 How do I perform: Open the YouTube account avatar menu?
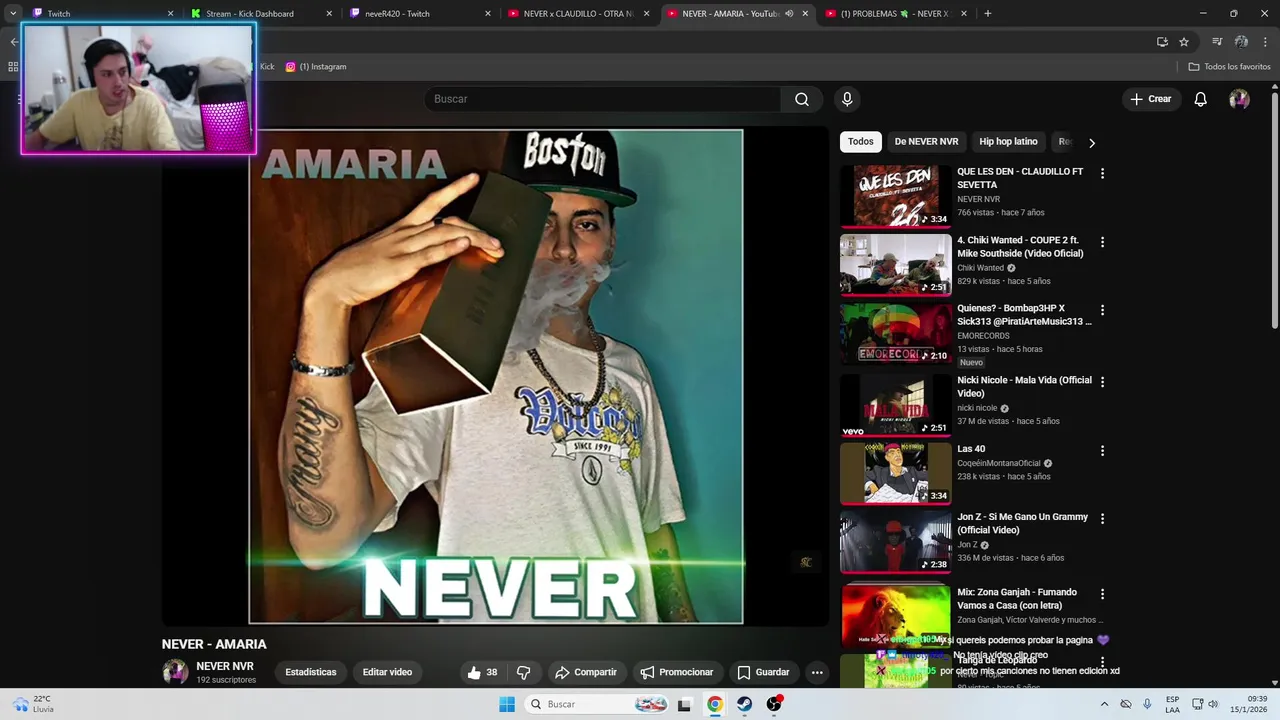pos(1239,99)
